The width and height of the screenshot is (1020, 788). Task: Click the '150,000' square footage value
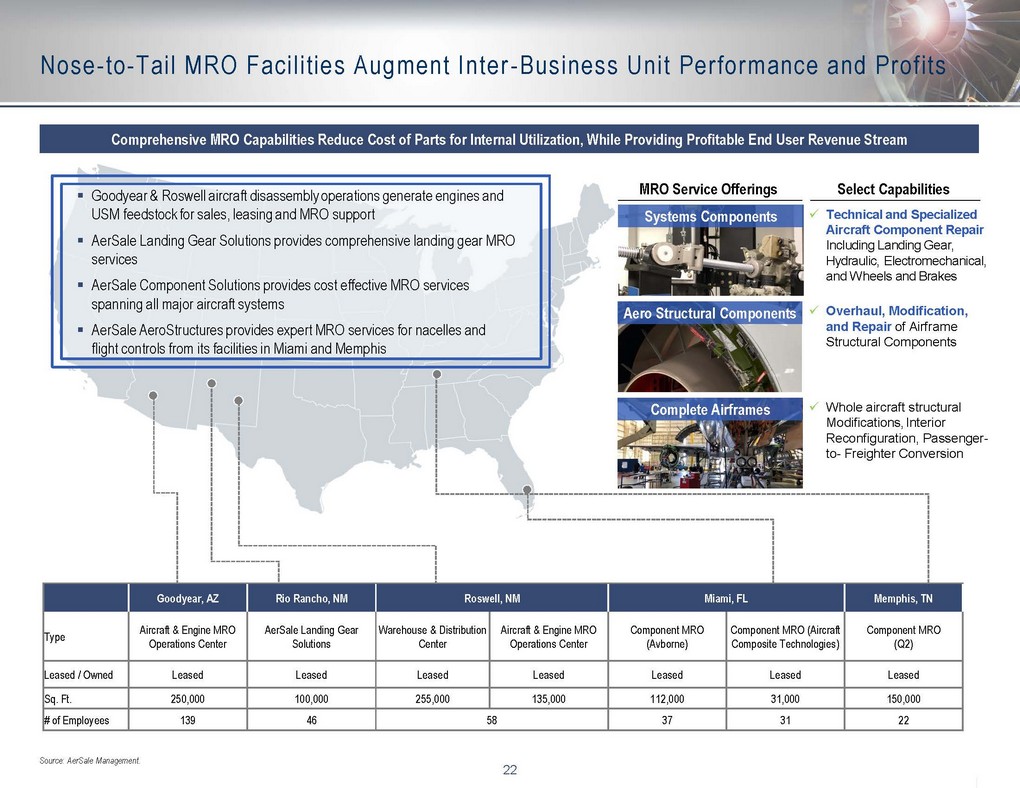coord(903,699)
